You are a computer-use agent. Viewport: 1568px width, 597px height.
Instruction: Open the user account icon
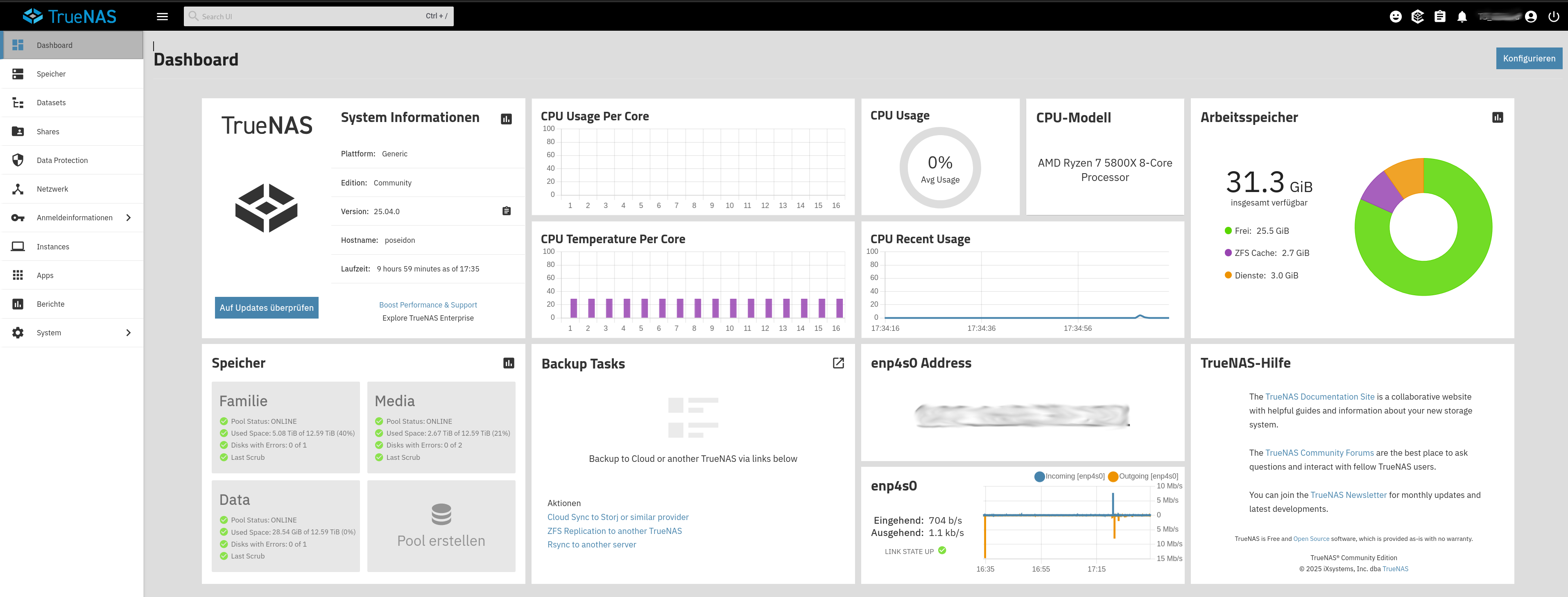coord(1531,16)
